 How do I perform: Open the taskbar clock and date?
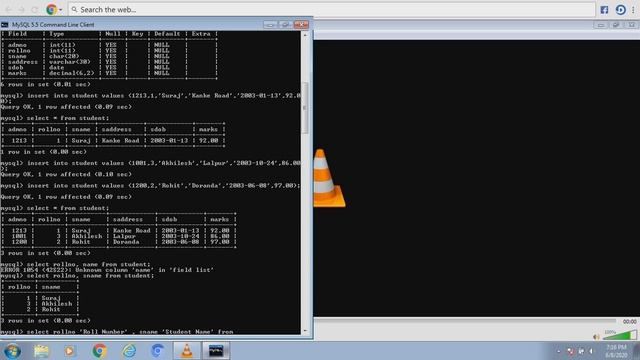pos(616,351)
